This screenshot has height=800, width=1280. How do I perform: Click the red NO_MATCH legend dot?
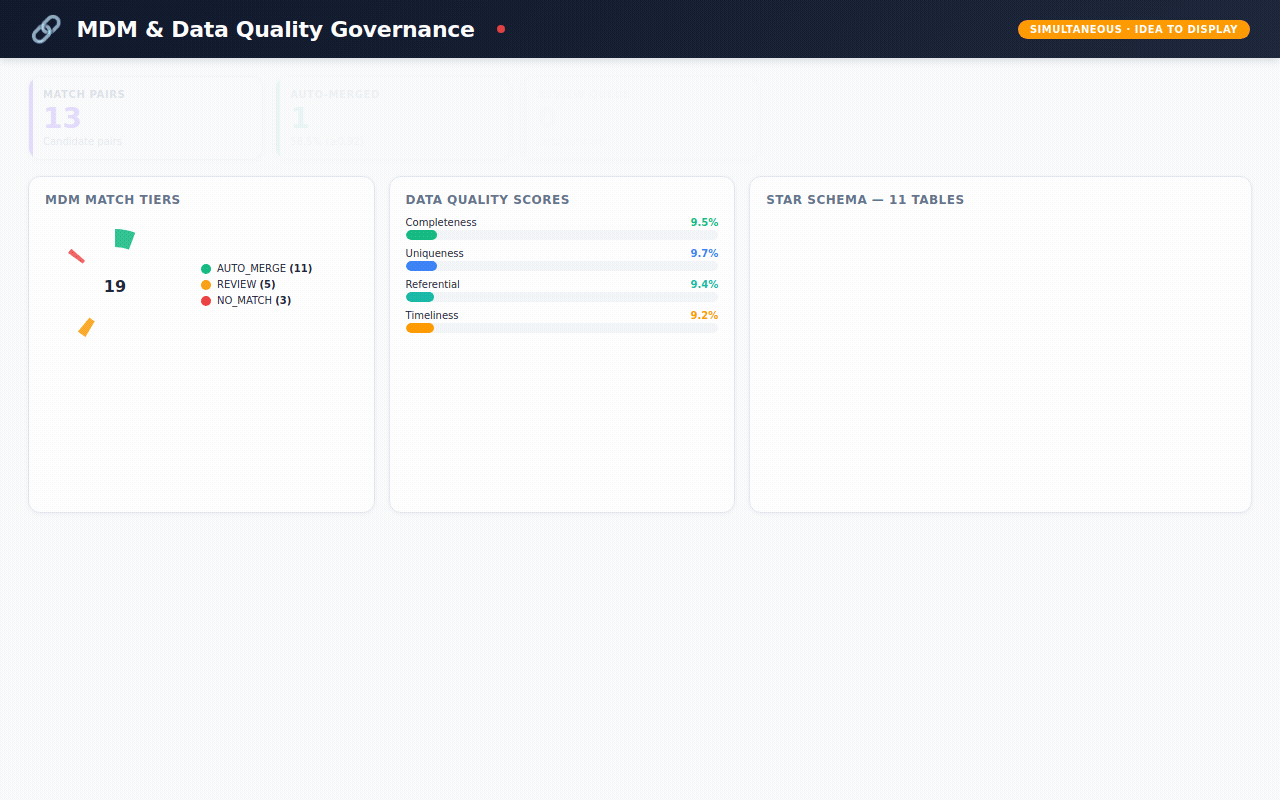206,301
